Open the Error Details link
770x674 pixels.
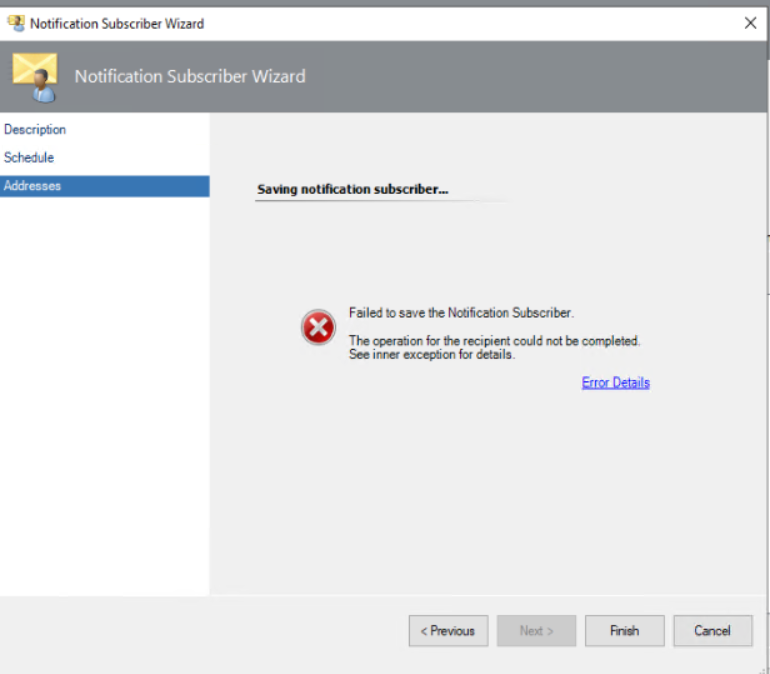(615, 382)
